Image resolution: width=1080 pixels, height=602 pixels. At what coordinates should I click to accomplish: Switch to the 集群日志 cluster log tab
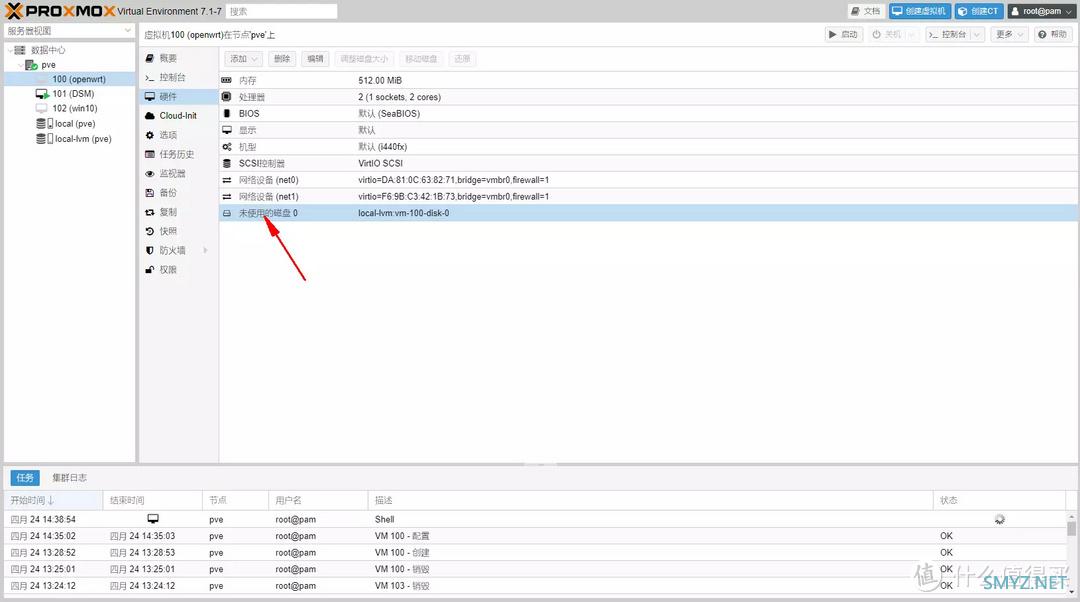point(70,477)
